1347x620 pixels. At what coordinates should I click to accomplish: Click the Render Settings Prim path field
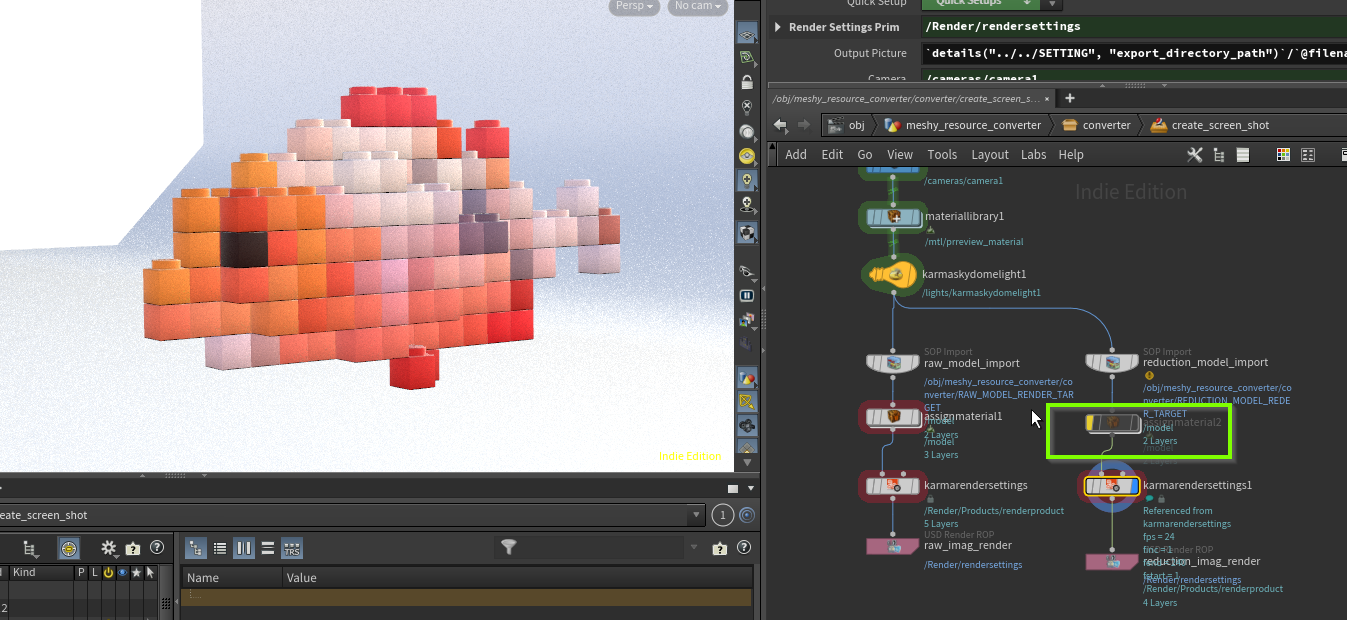pyautogui.click(x=1134, y=27)
